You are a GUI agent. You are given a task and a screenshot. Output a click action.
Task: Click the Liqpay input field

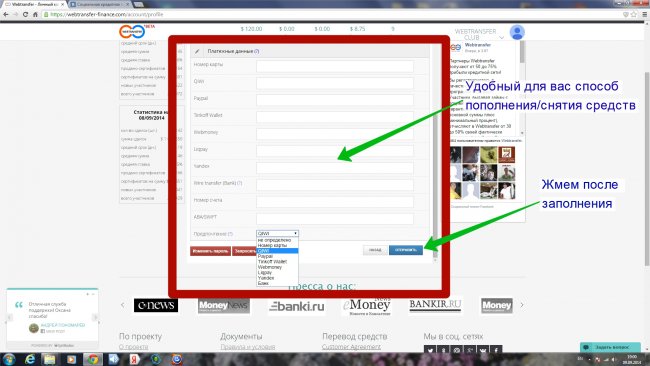click(335, 151)
